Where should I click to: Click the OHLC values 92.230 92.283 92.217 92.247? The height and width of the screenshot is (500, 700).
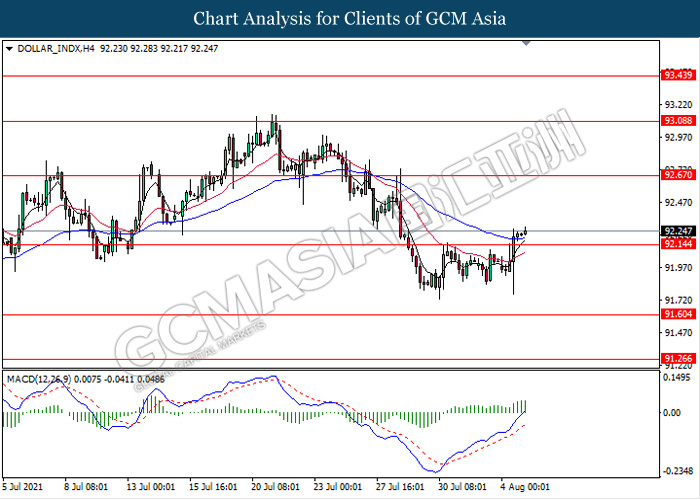point(159,49)
